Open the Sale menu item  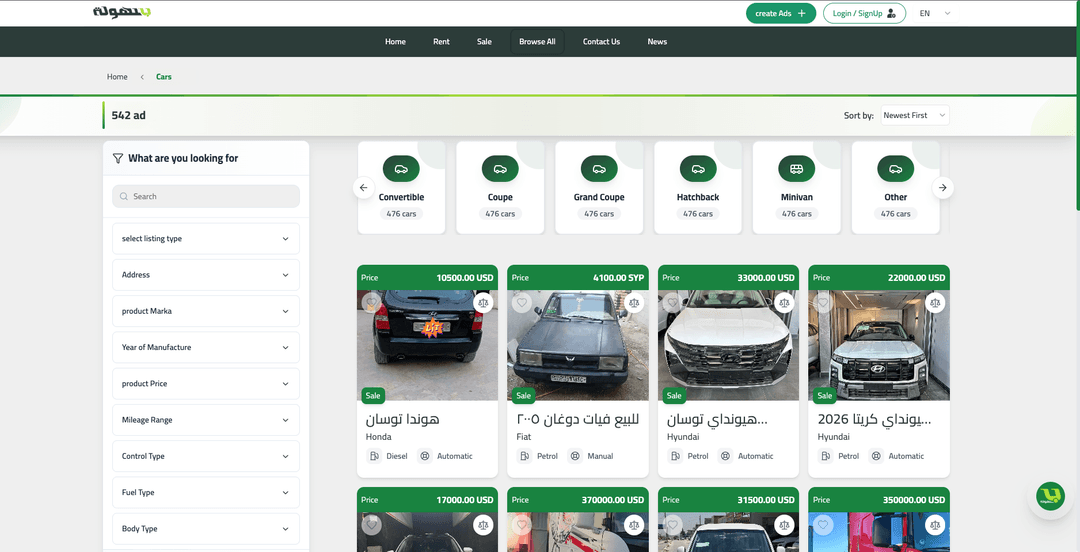click(x=484, y=42)
